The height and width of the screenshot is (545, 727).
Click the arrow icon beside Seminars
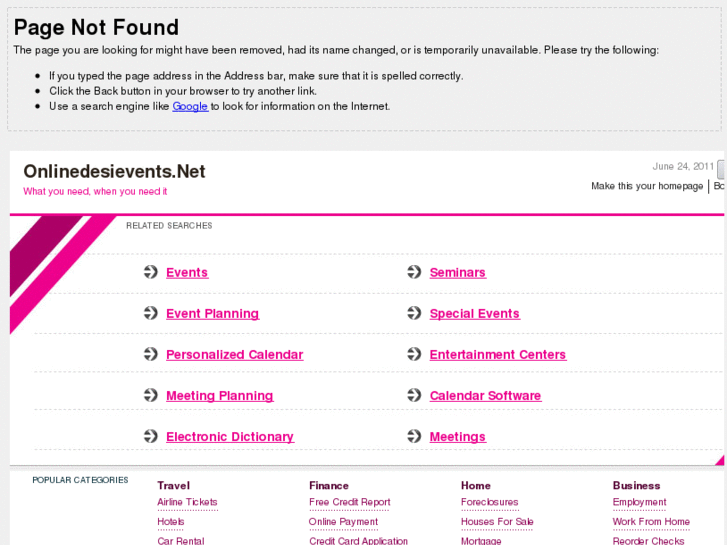tap(414, 272)
